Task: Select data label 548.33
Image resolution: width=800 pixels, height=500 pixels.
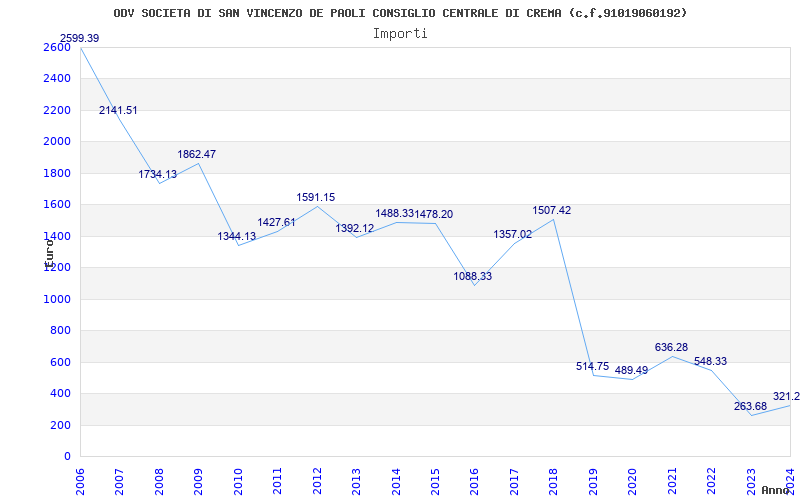Action: (711, 361)
